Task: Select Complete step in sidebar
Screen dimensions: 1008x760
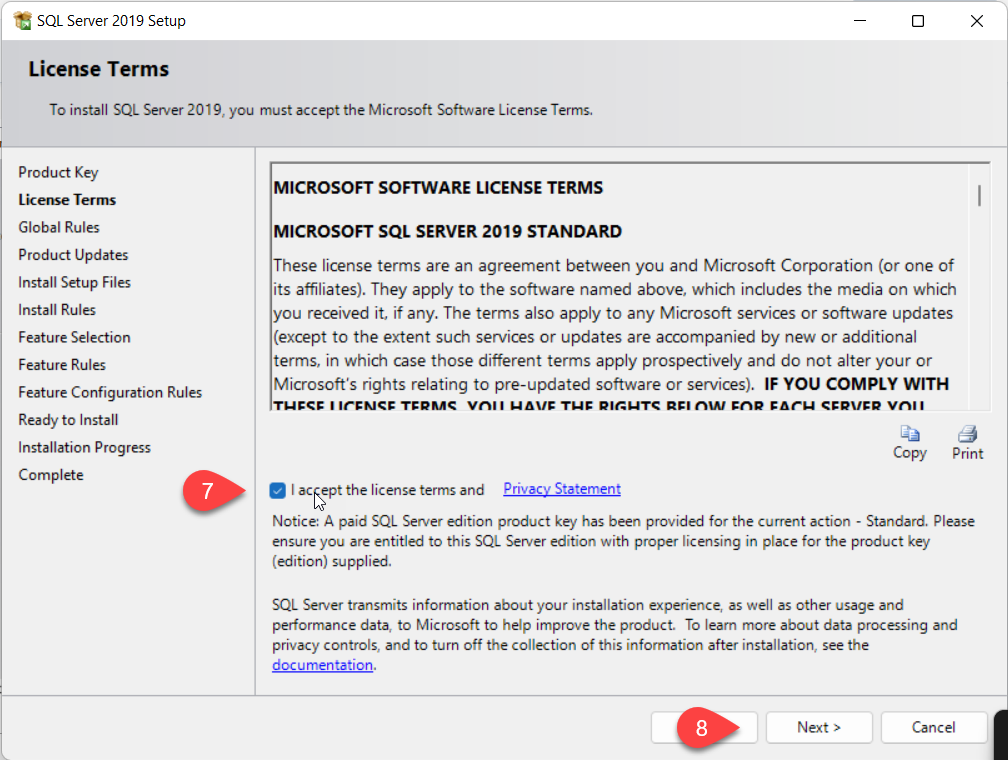Action: click(51, 475)
